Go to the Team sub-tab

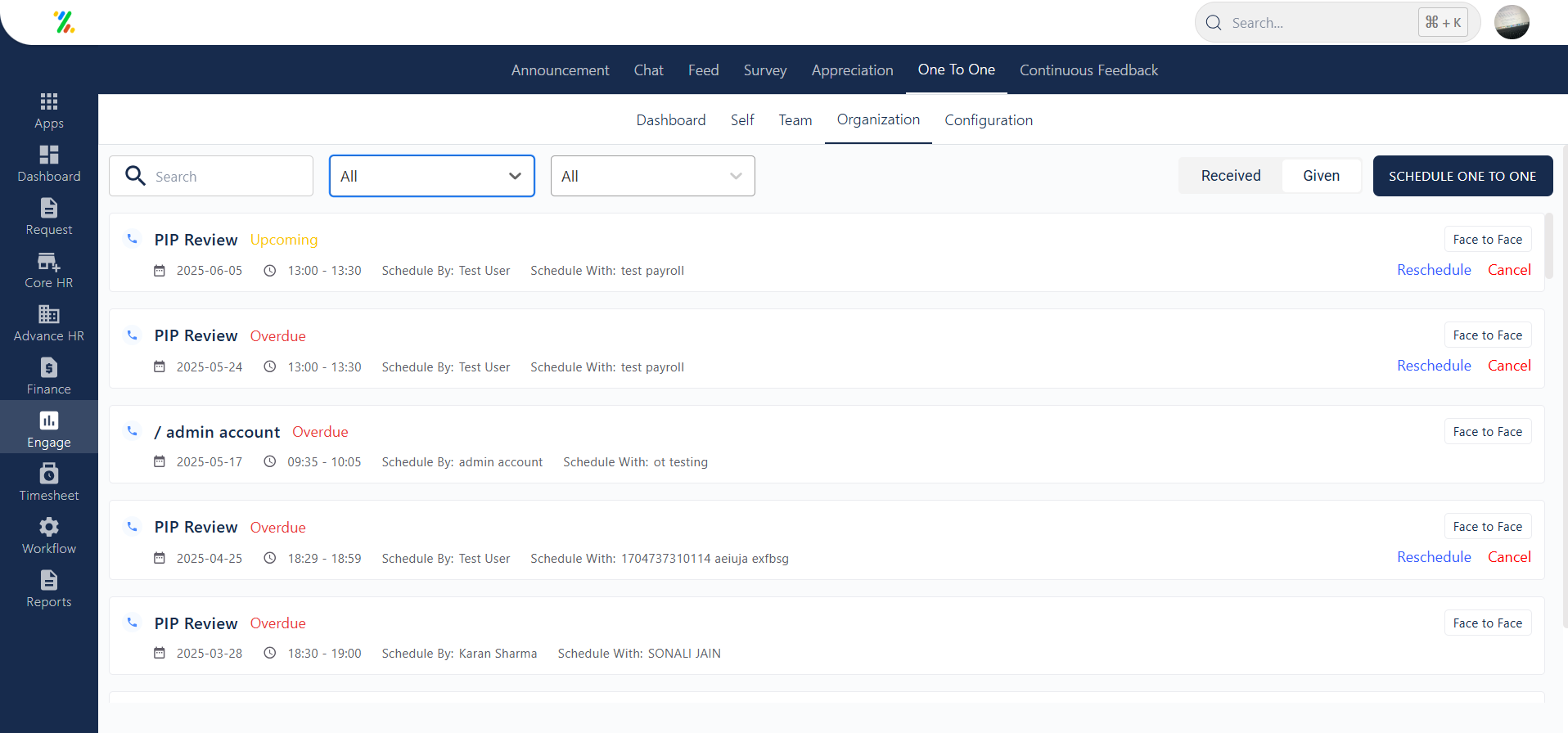pyautogui.click(x=795, y=120)
